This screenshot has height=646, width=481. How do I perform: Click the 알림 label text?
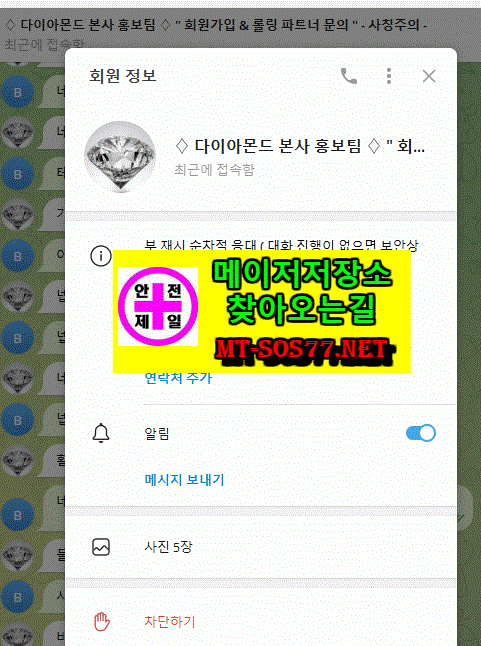click(x=157, y=433)
